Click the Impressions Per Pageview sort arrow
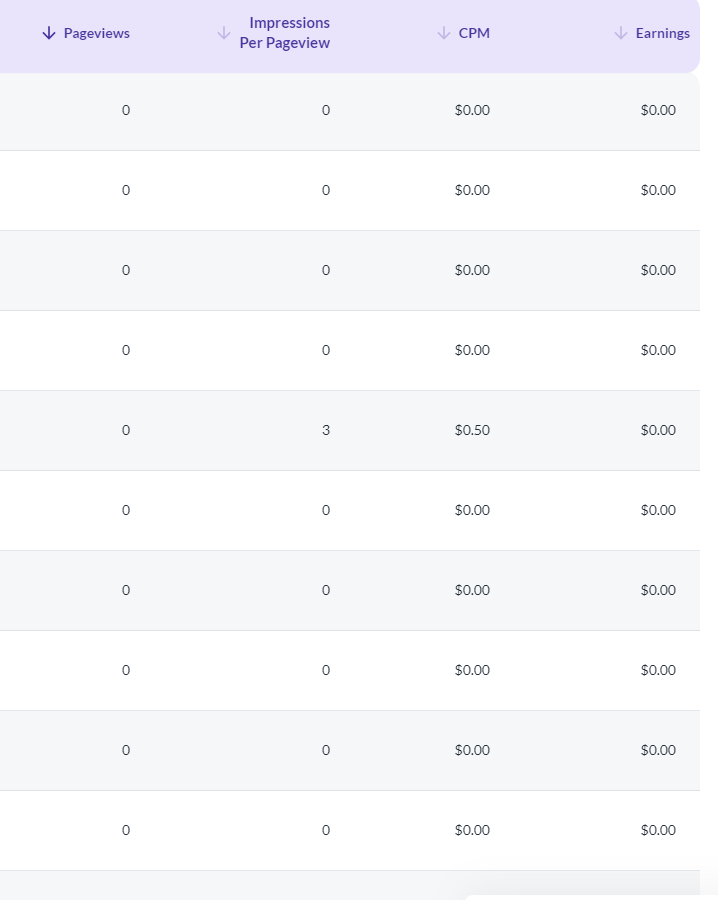The image size is (718, 900). coord(224,33)
